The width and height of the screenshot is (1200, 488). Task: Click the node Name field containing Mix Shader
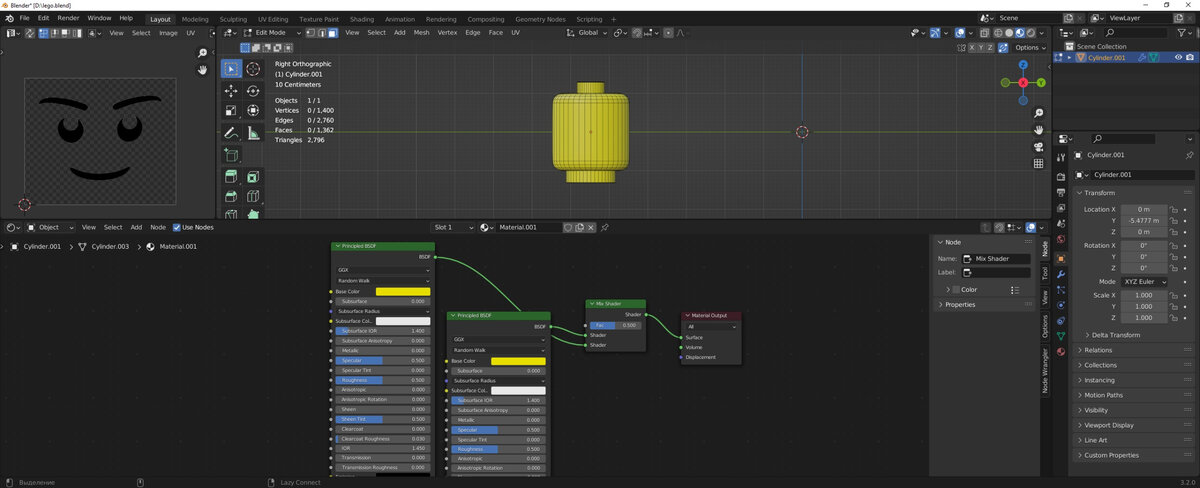coord(996,259)
